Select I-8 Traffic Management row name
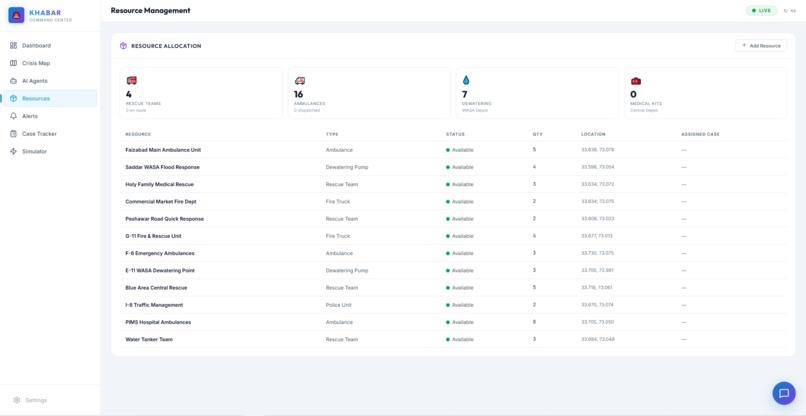 click(x=154, y=305)
